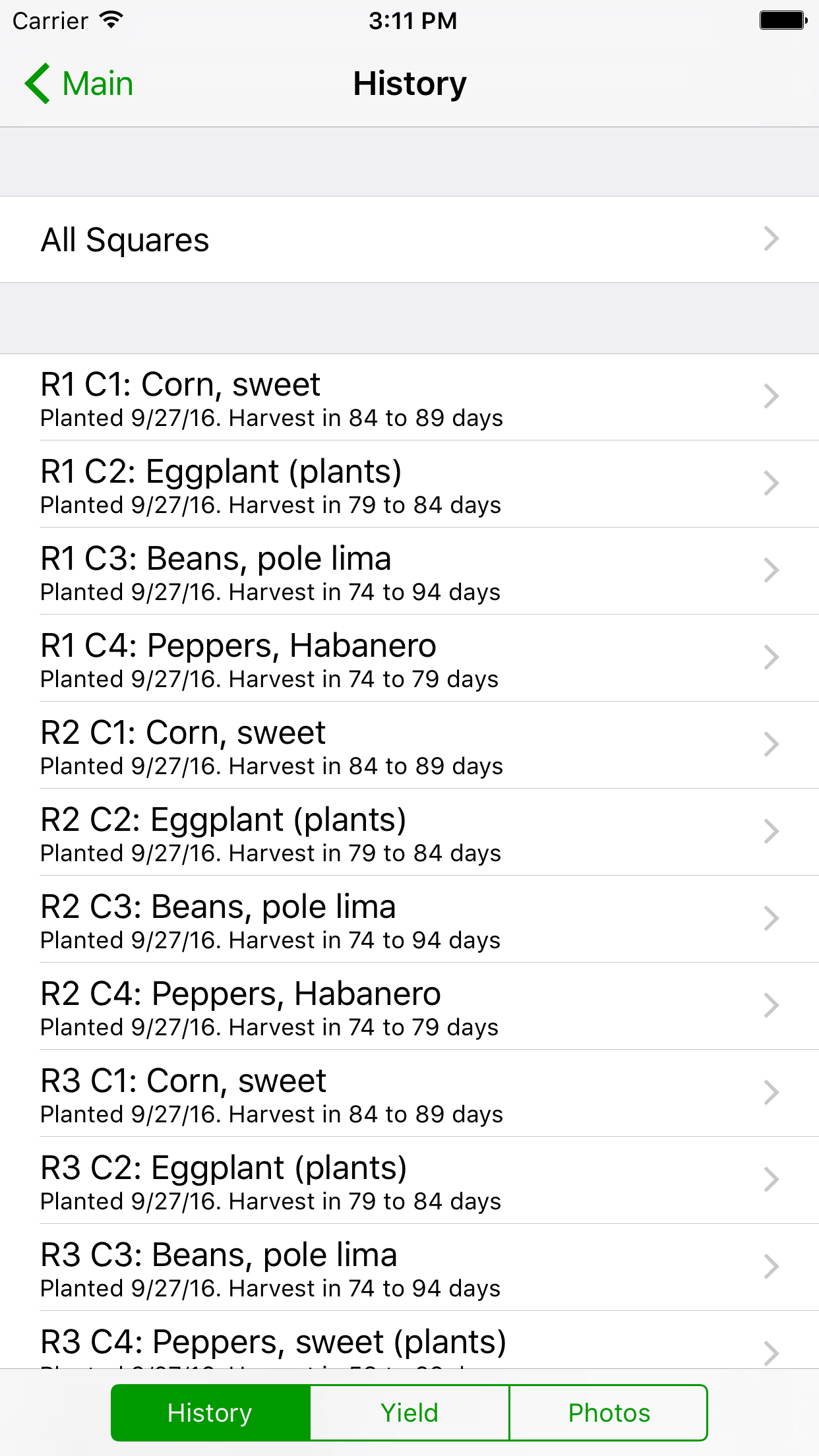Switch to the Photos tab

point(609,1412)
